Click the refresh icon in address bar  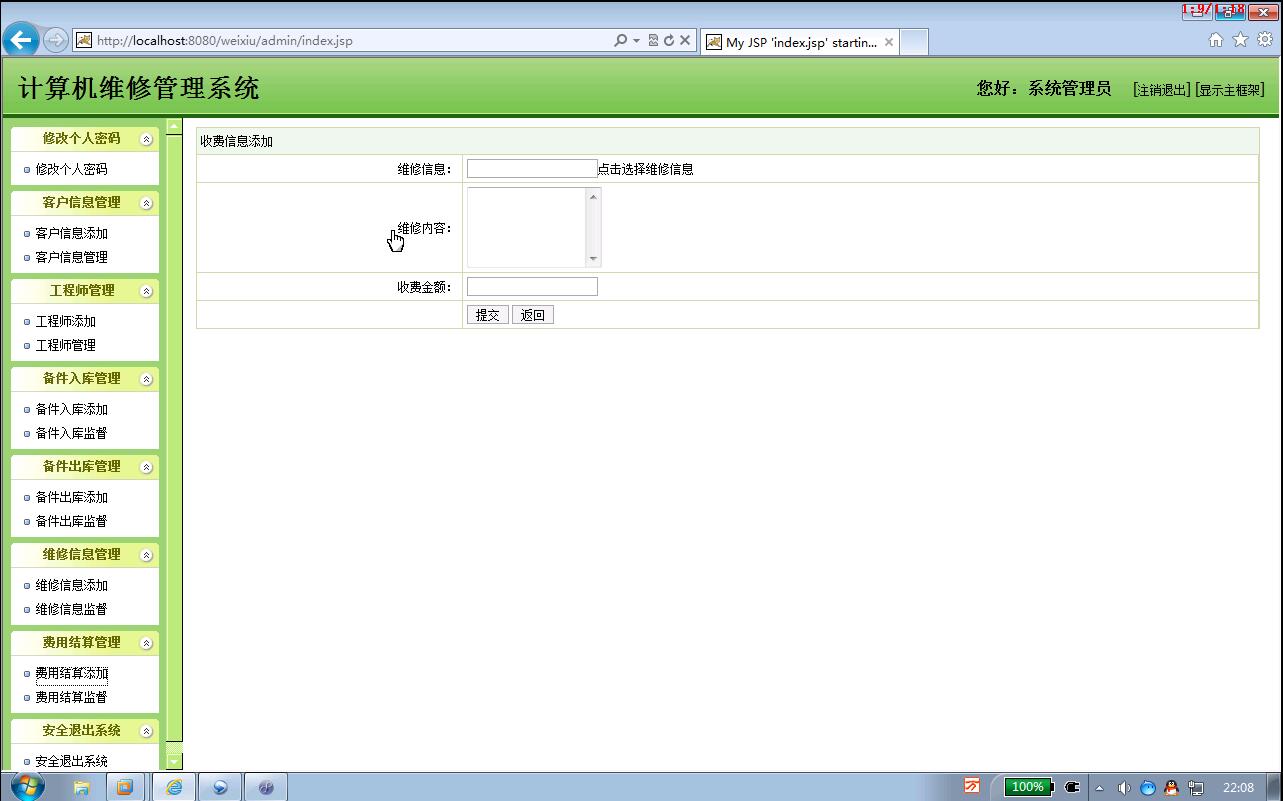click(x=669, y=41)
